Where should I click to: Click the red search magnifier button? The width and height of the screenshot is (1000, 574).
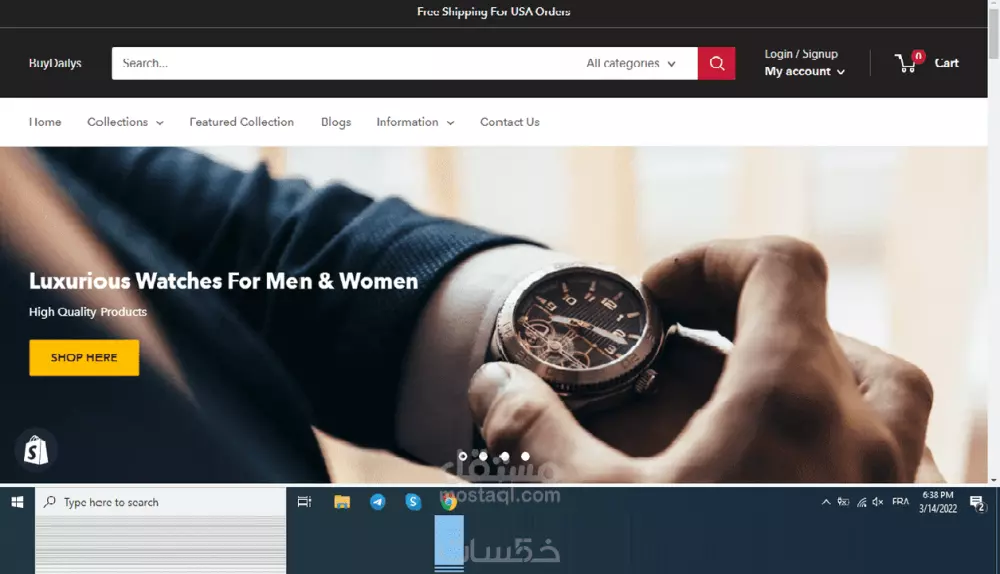(716, 63)
